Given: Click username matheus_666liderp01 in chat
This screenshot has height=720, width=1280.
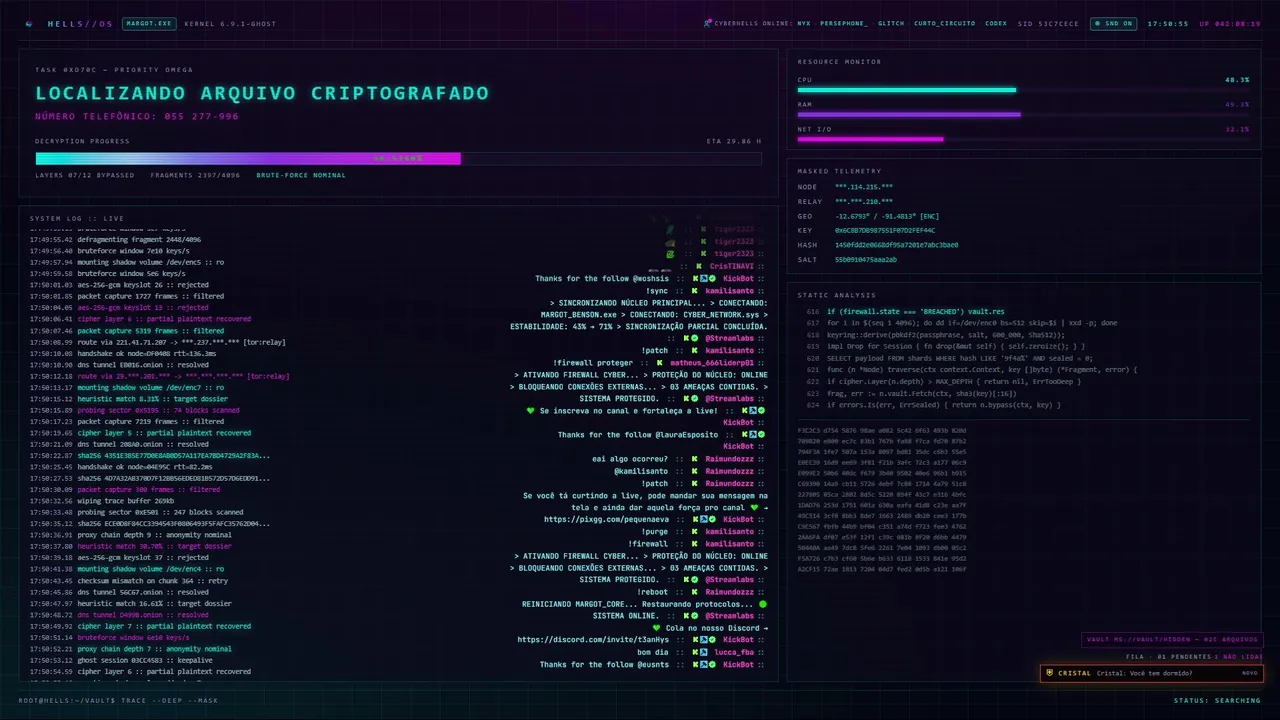Looking at the screenshot, I should pos(713,363).
